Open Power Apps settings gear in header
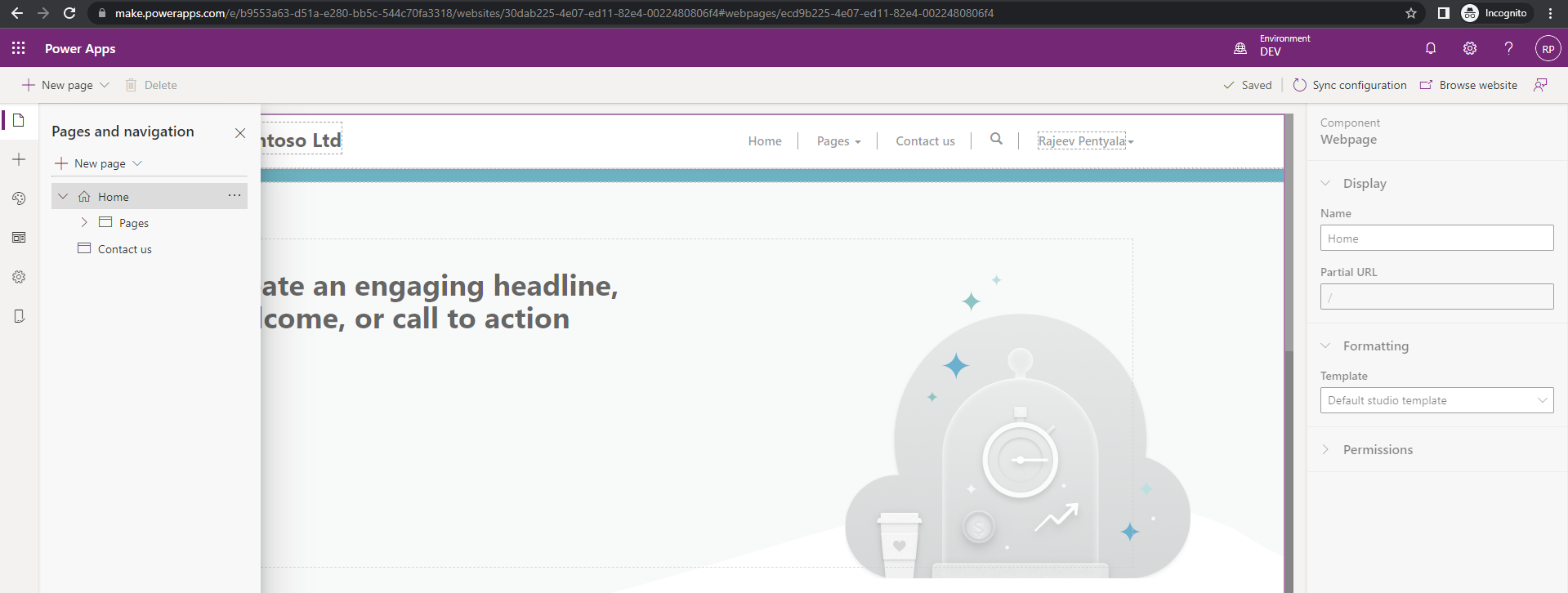The image size is (1568, 593). (x=1469, y=48)
